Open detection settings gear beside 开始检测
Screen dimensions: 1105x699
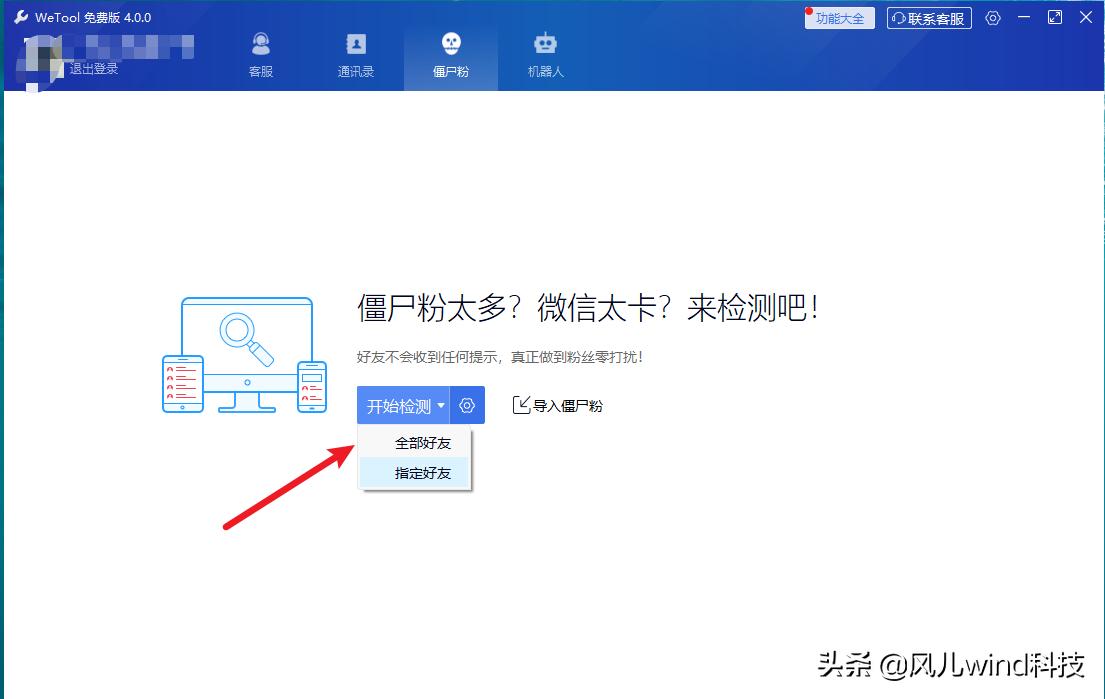[466, 405]
